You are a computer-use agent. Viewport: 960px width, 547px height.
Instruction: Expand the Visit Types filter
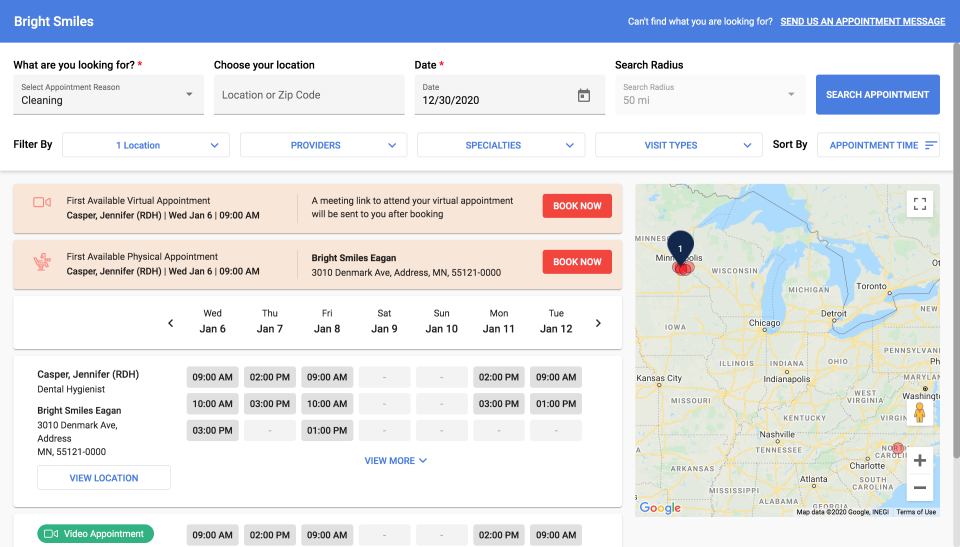[x=678, y=145]
